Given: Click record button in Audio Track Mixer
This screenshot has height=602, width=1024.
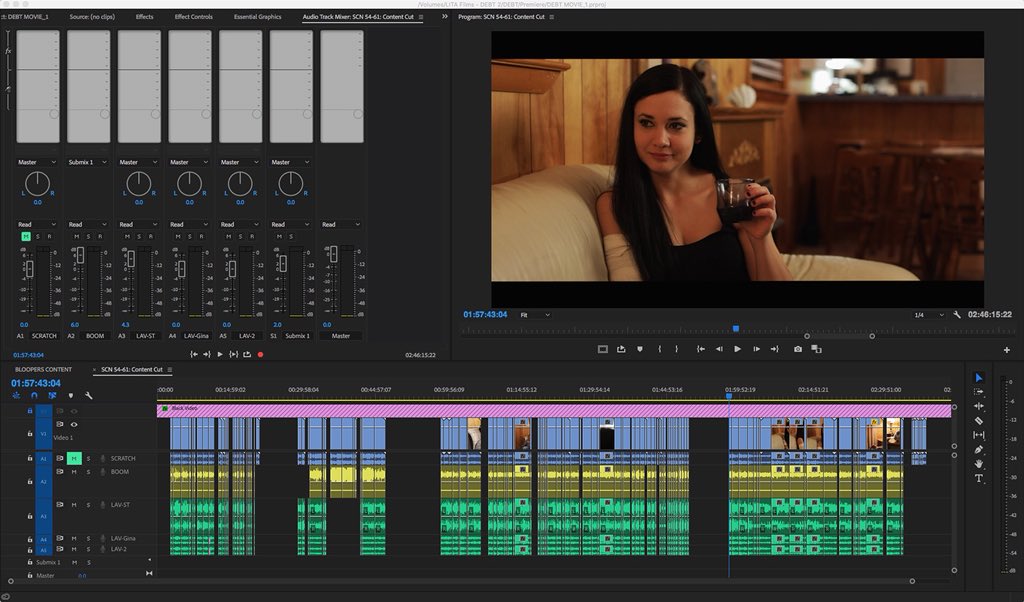Looking at the screenshot, I should tap(261, 355).
